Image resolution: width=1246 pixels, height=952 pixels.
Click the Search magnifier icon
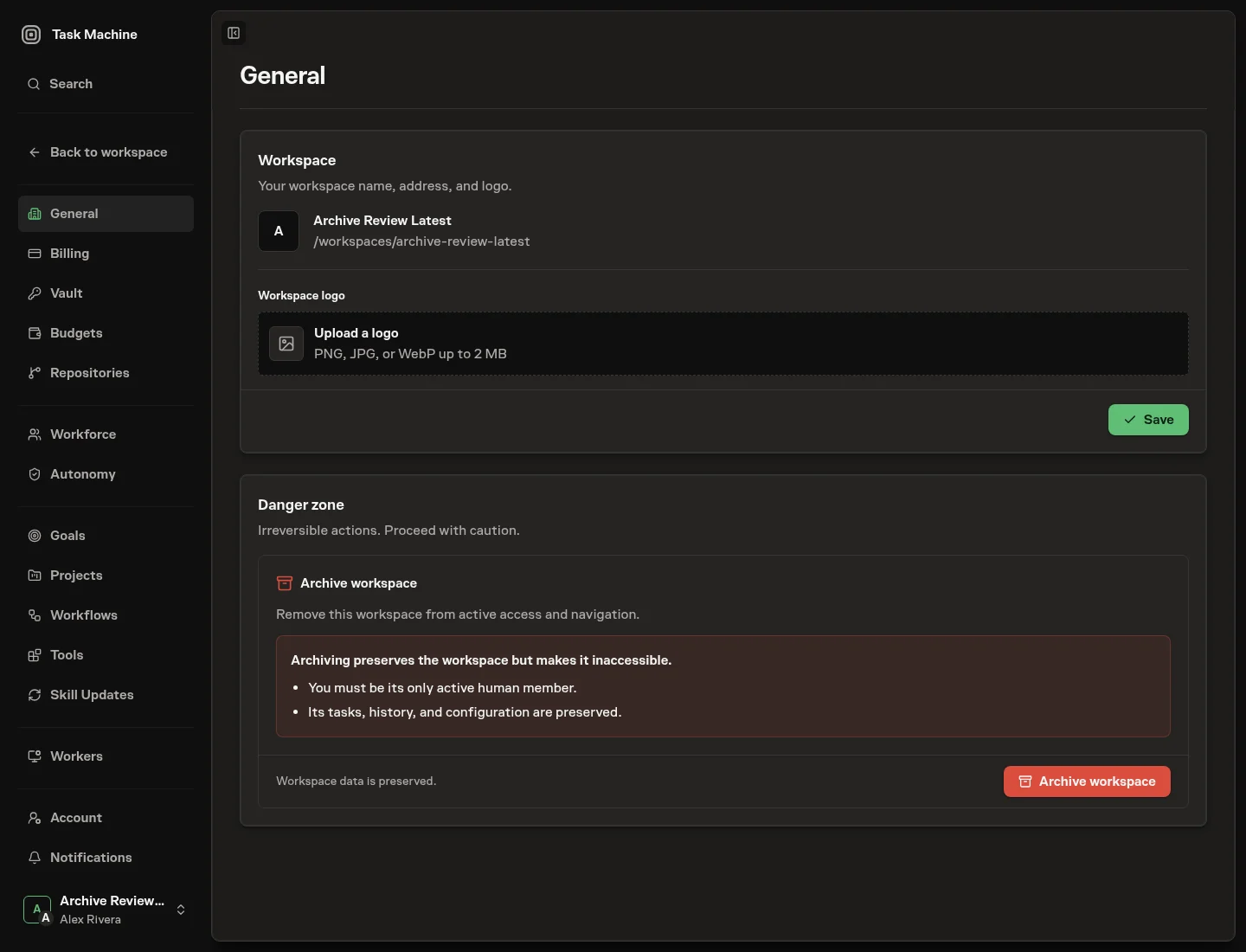click(34, 84)
